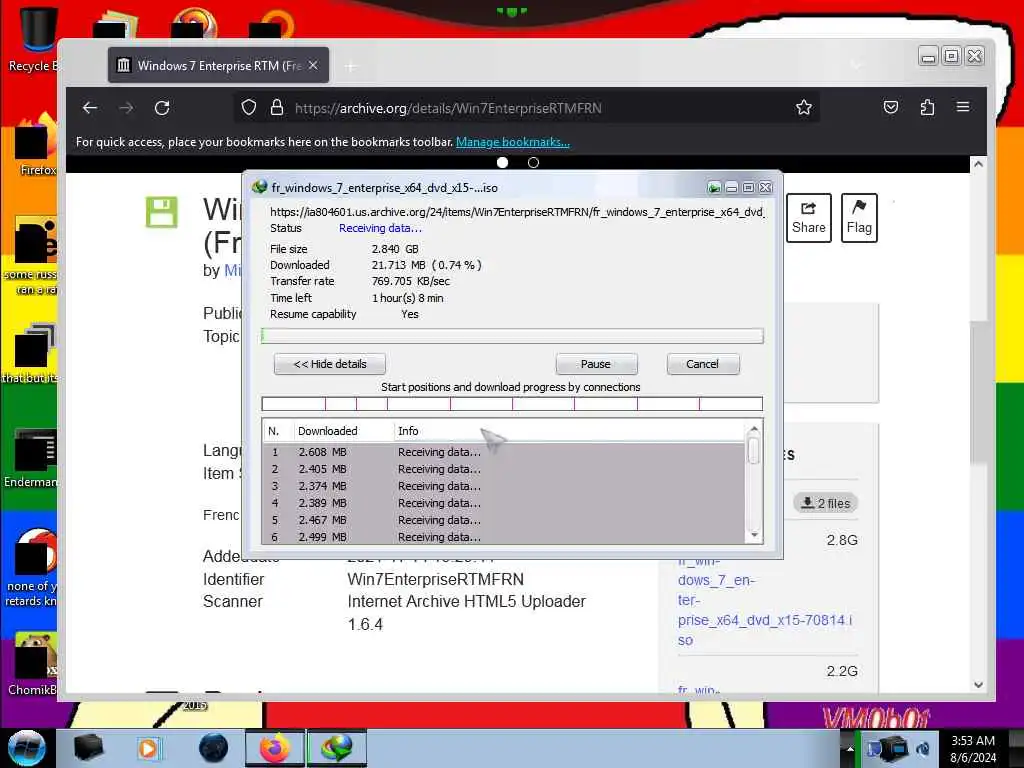The image size is (1024, 768).
Task: Open the tracking protection shield icon
Action: [x=249, y=108]
